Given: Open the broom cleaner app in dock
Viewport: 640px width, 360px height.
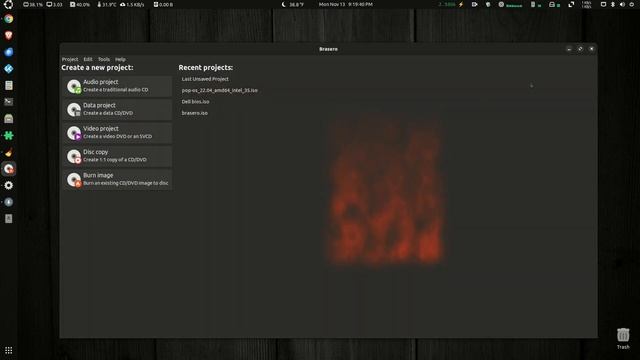Looking at the screenshot, I should (9, 152).
